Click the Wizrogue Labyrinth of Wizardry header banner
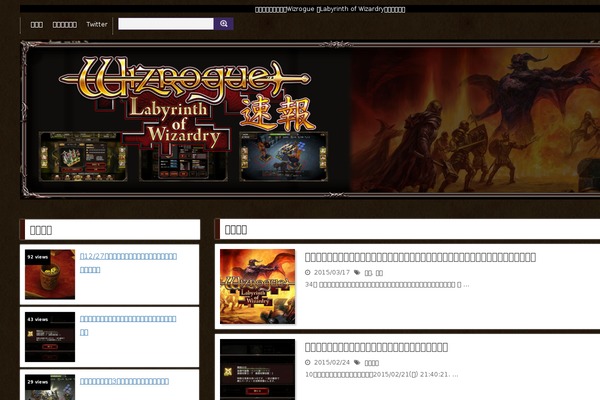 pyautogui.click(x=310, y=119)
